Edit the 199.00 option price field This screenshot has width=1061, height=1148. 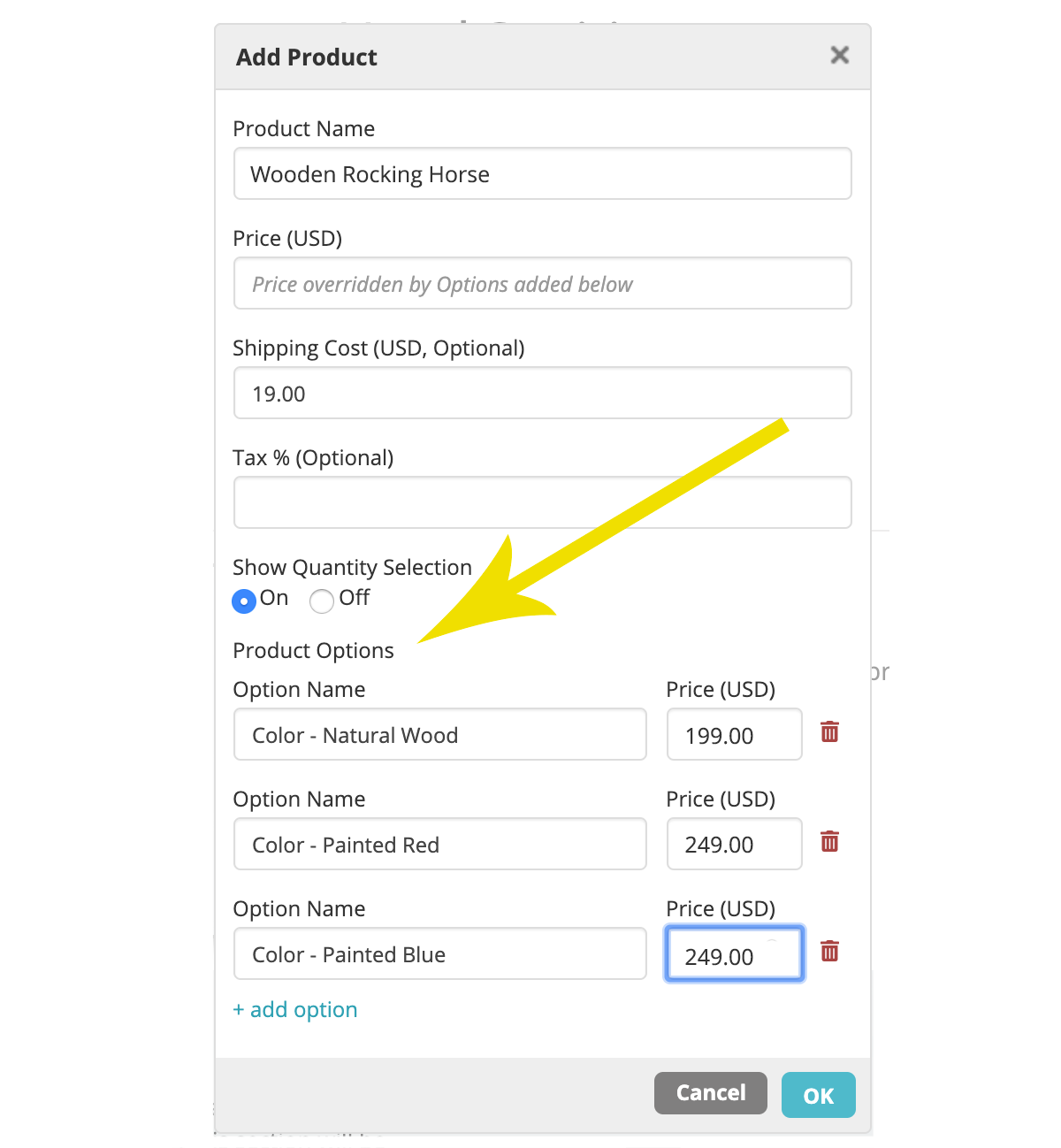point(735,734)
